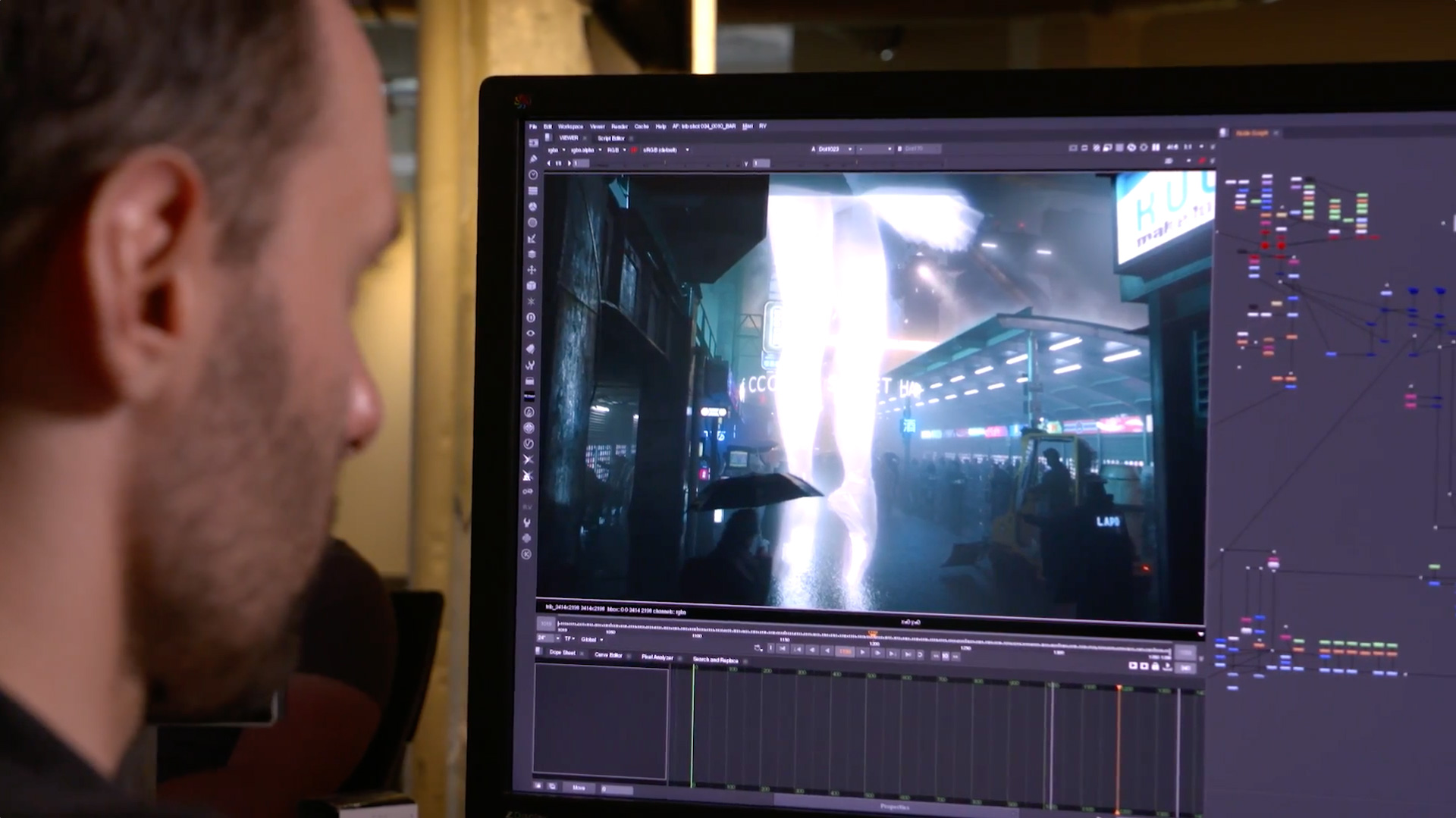Open the Particles nodes (asterisk) menu
Screen dimensions: 1456x818
coord(532,302)
